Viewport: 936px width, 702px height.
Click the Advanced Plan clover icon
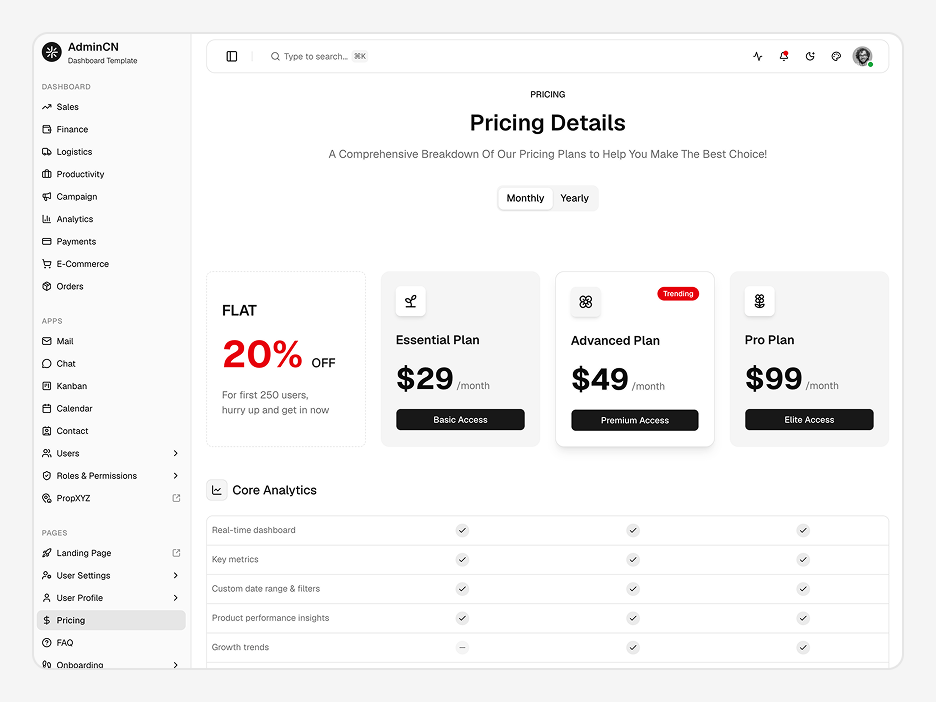point(586,301)
